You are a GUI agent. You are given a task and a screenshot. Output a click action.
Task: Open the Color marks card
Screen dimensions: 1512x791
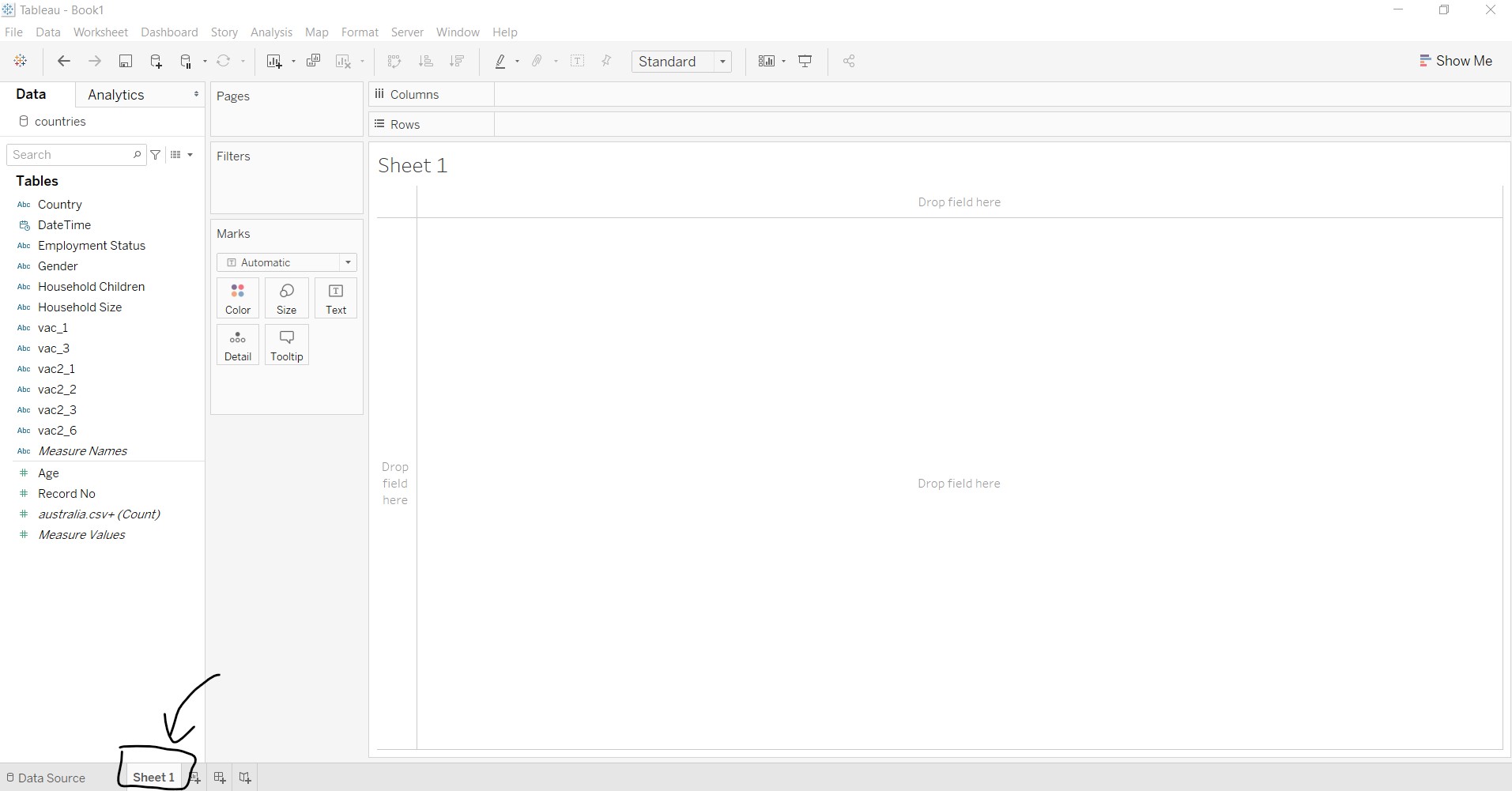coord(238,299)
